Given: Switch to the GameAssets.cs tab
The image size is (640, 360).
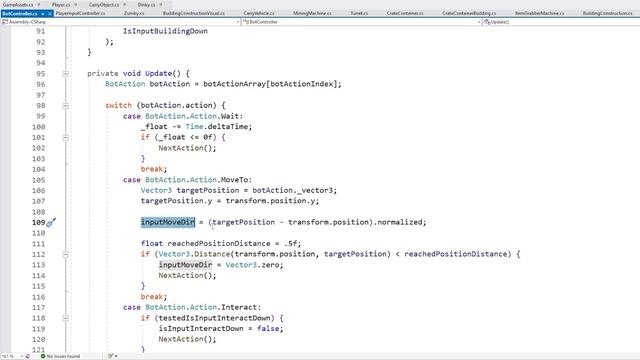Looking at the screenshot, I should pyautogui.click(x=18, y=4).
